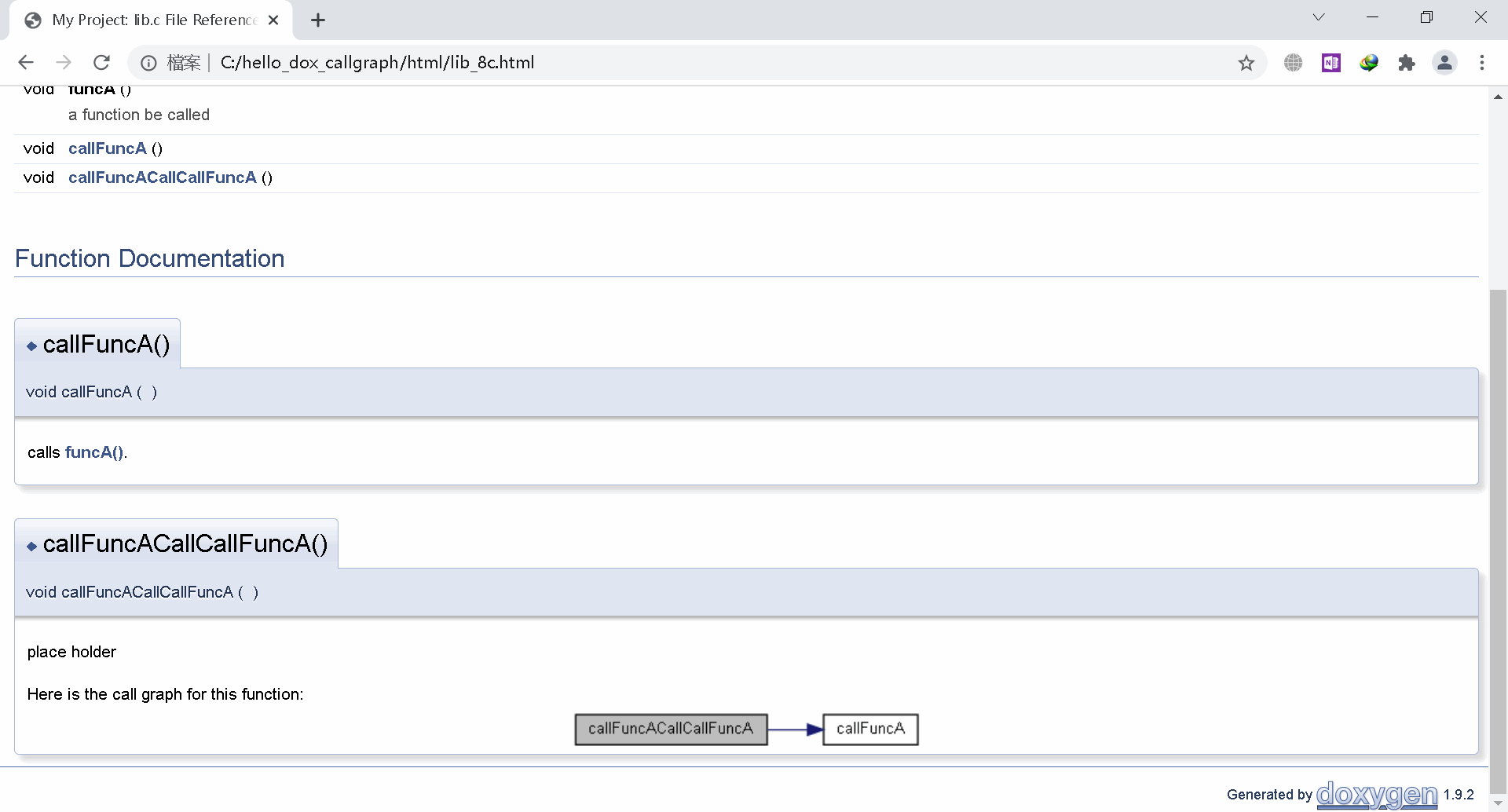The height and width of the screenshot is (812, 1508).
Task: Open the Chrome three-dot menu
Action: 1482,63
